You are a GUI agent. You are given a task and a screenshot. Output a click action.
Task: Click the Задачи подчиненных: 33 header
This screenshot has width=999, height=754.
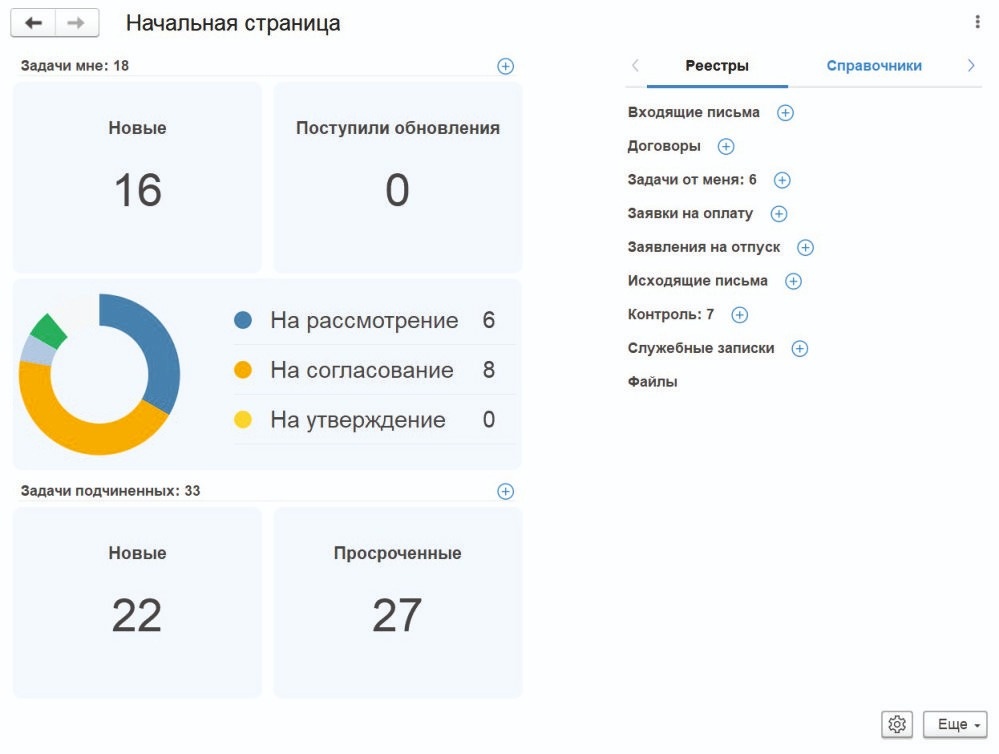110,491
